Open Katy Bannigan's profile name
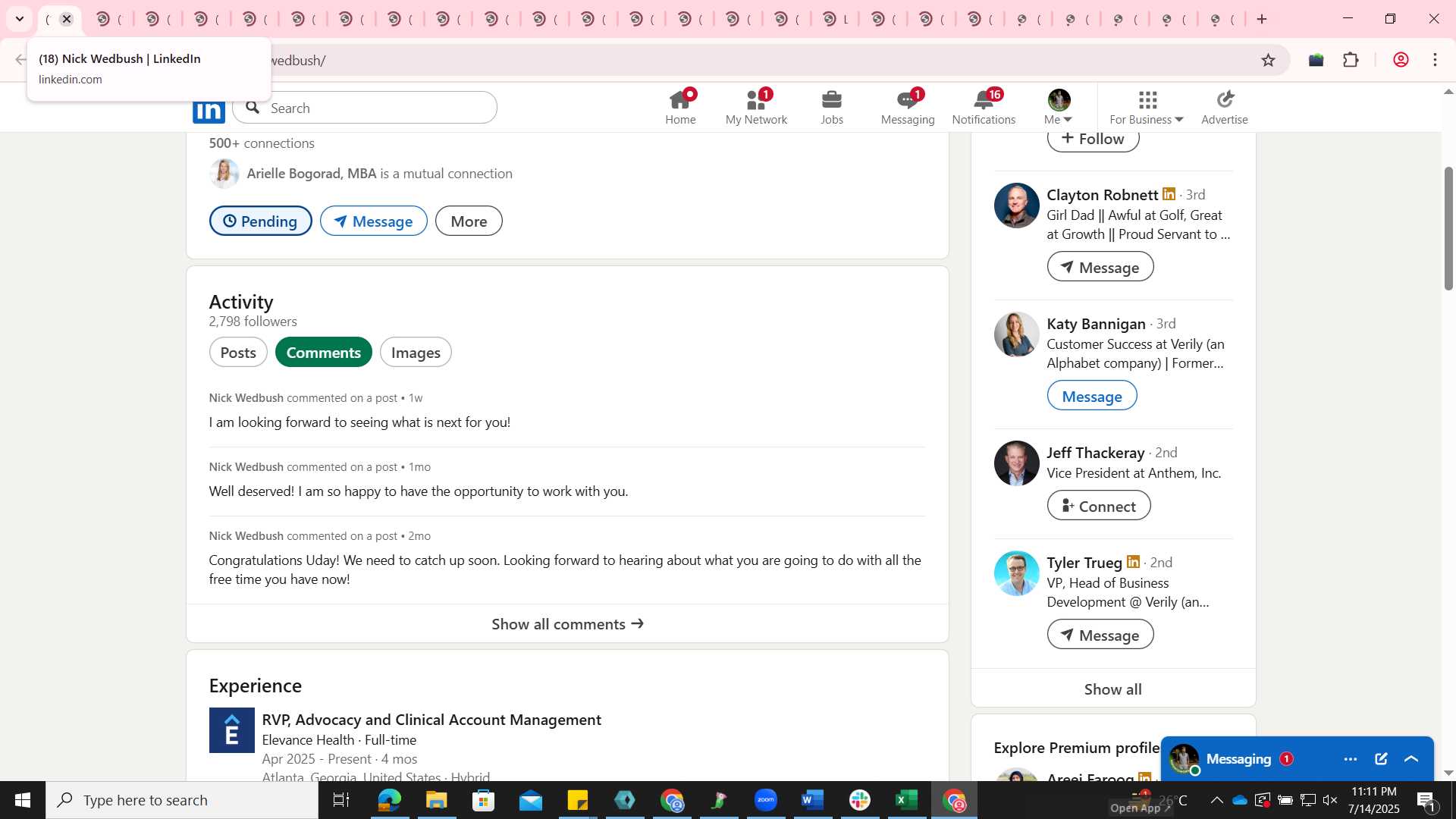Viewport: 1456px width, 819px height. tap(1097, 324)
